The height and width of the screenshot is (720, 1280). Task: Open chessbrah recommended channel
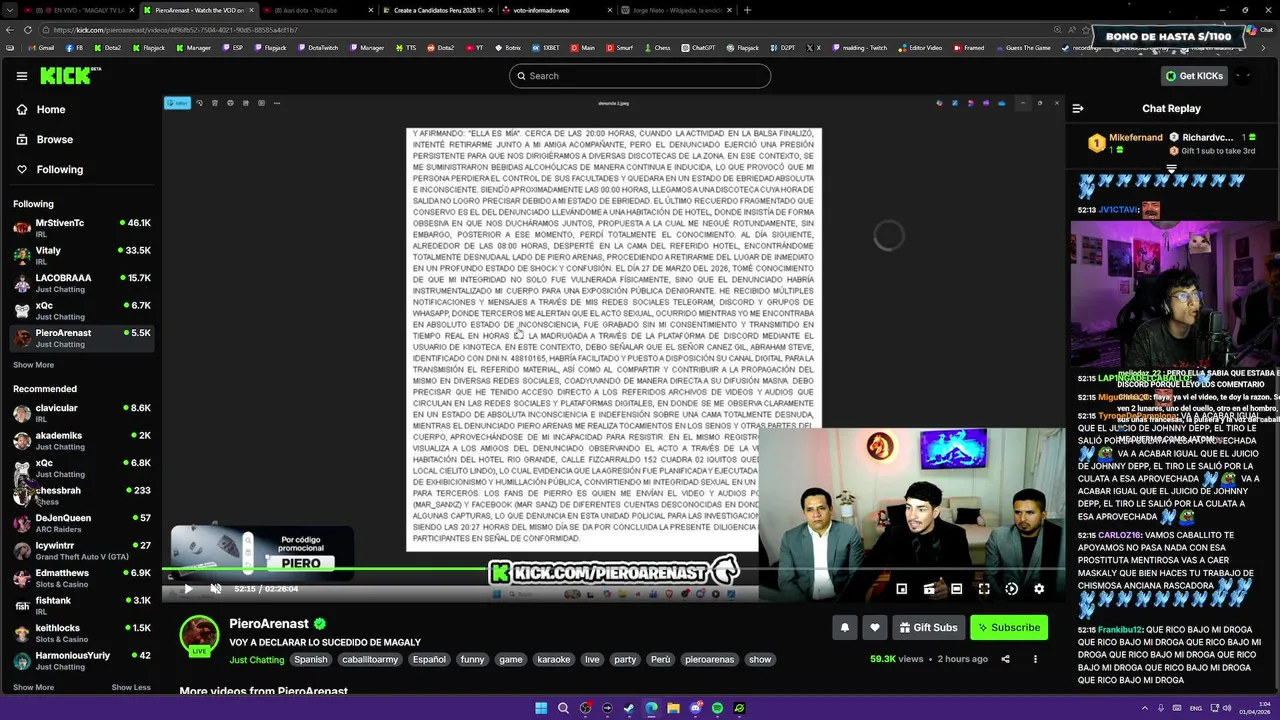click(82, 496)
